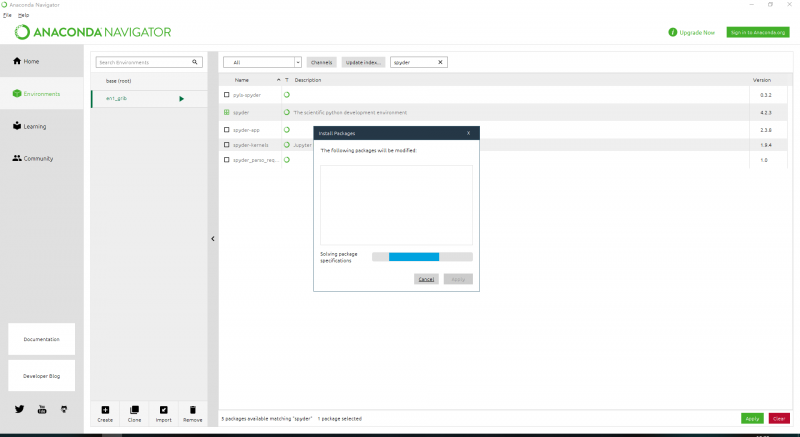Click the Search Environments input field
800x437 pixels.
pyautogui.click(x=143, y=62)
